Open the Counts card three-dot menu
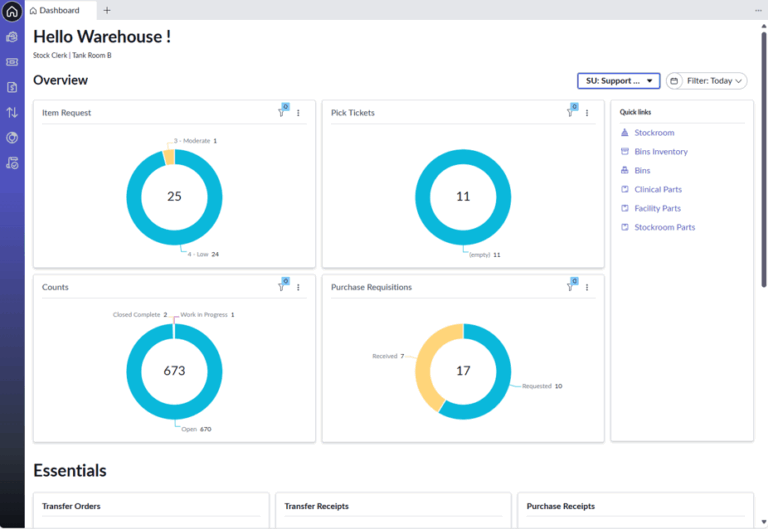768x529 pixels. point(298,287)
